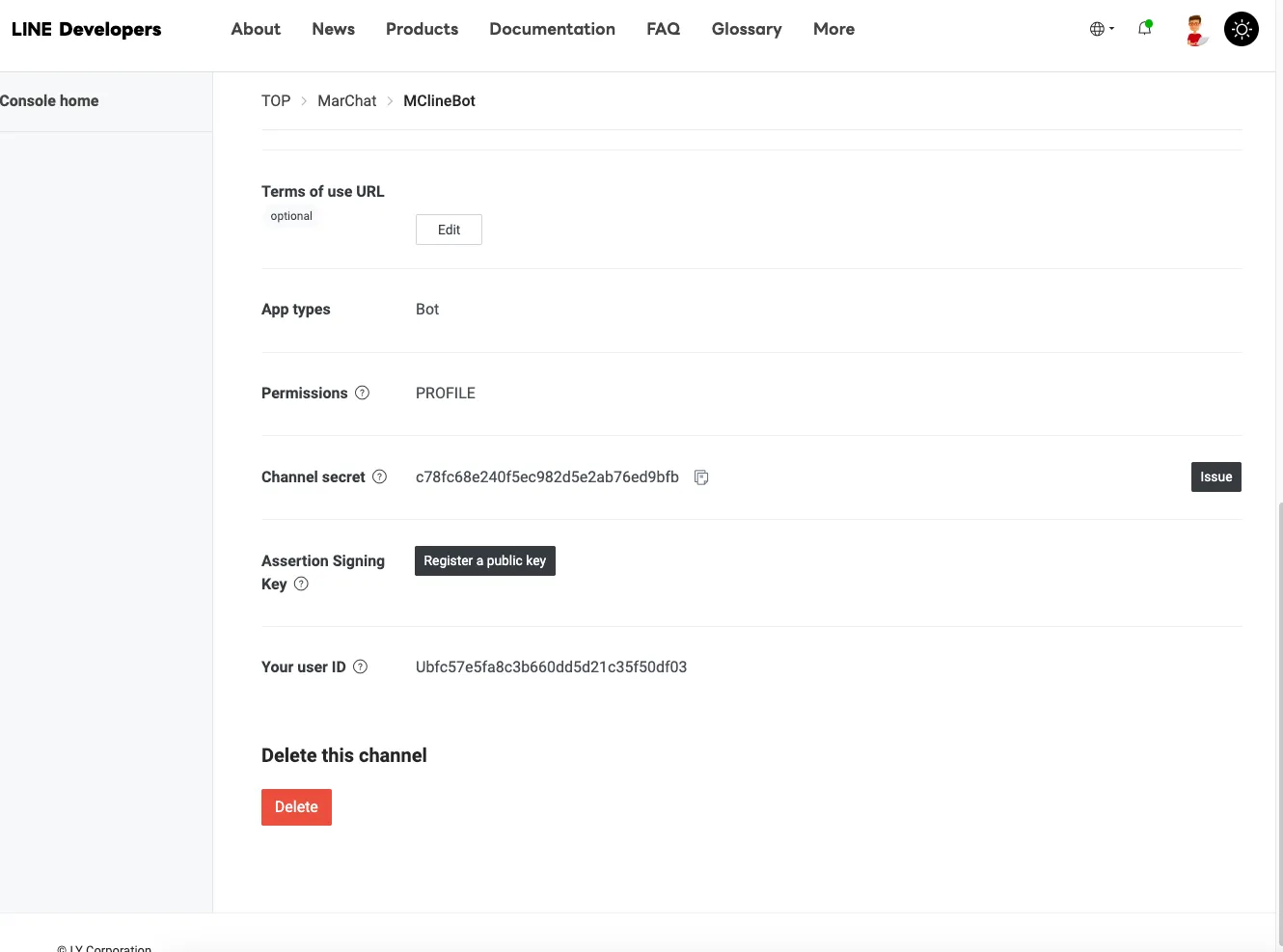Show help for Your user ID
Image resolution: width=1283 pixels, height=952 pixels.
coord(361,666)
